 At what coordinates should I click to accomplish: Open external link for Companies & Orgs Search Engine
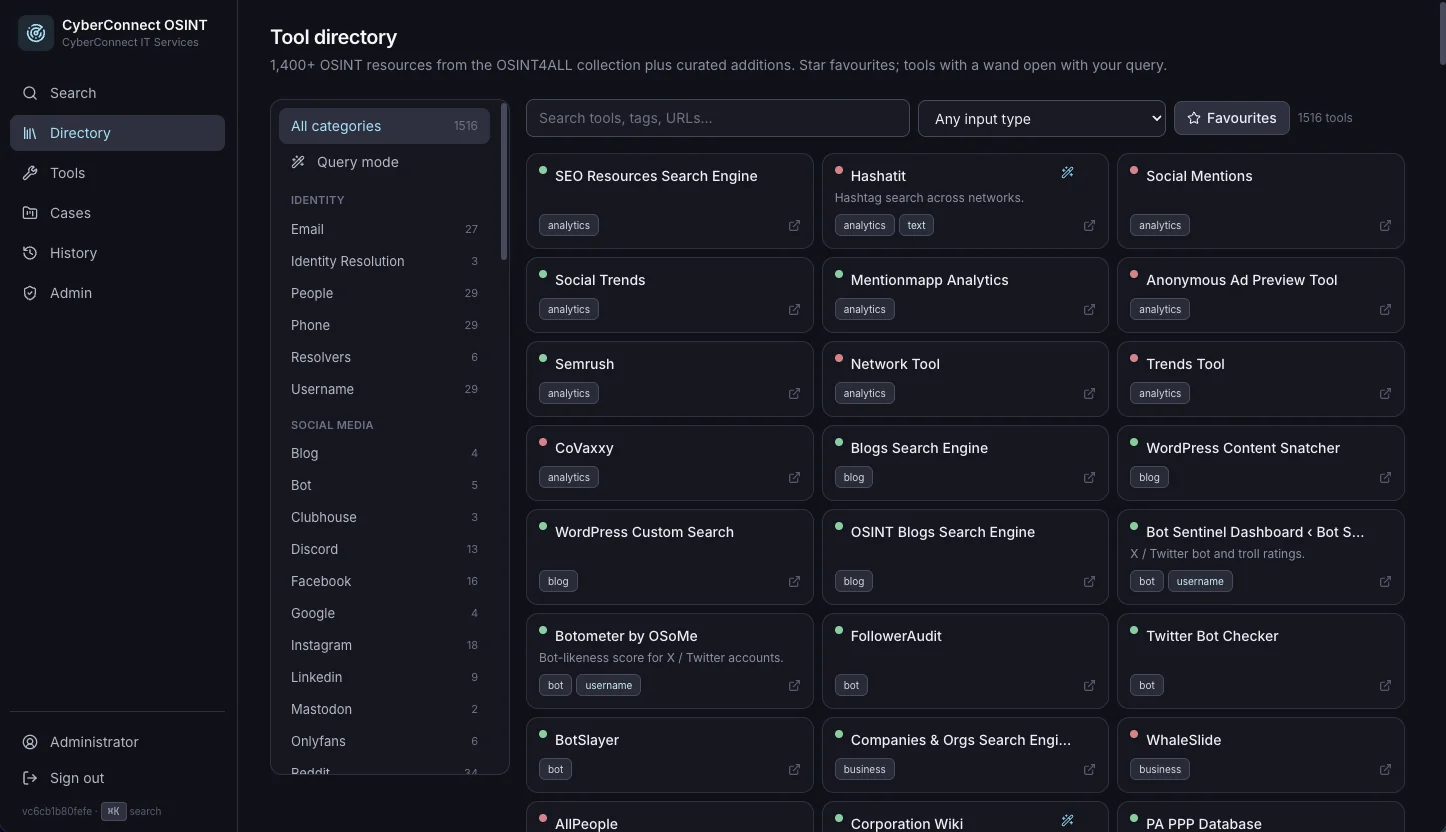1089,770
